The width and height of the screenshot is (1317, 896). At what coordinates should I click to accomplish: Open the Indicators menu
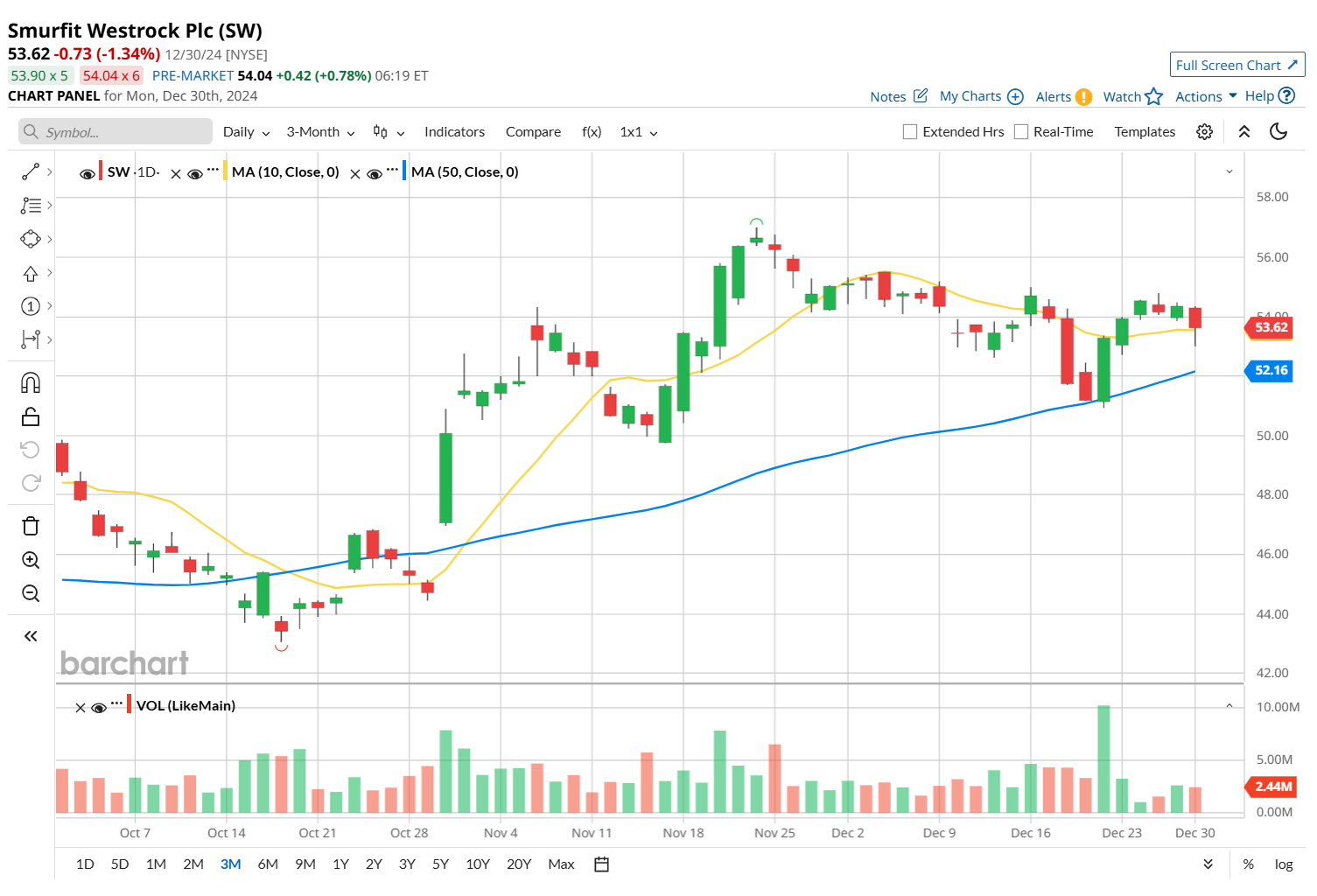point(454,132)
